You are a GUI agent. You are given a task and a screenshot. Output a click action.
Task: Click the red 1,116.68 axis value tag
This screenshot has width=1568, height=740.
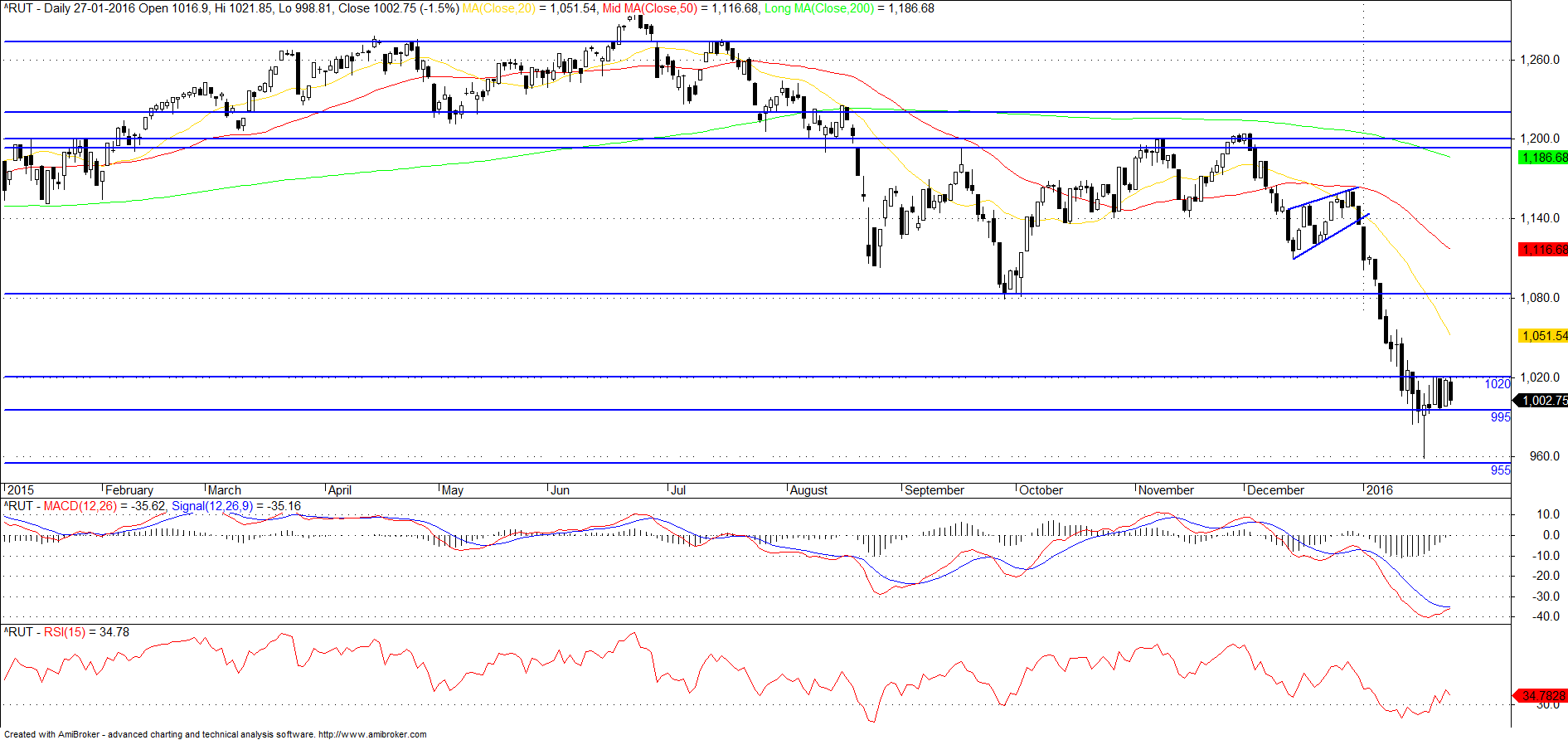[x=1542, y=250]
